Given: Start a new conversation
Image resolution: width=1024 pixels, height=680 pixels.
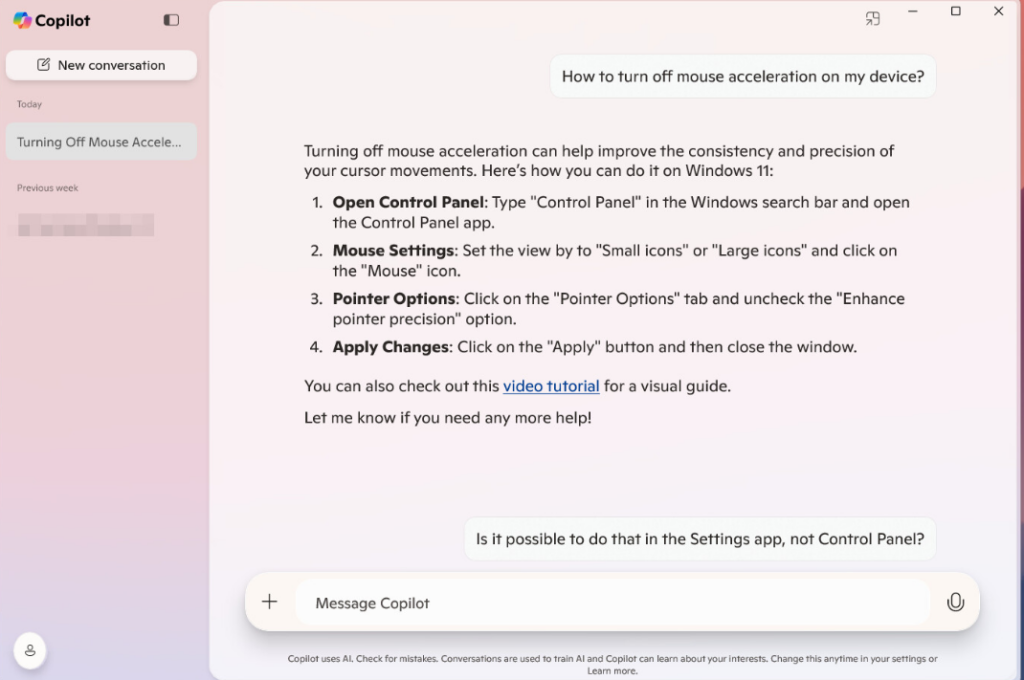Looking at the screenshot, I should [101, 65].
